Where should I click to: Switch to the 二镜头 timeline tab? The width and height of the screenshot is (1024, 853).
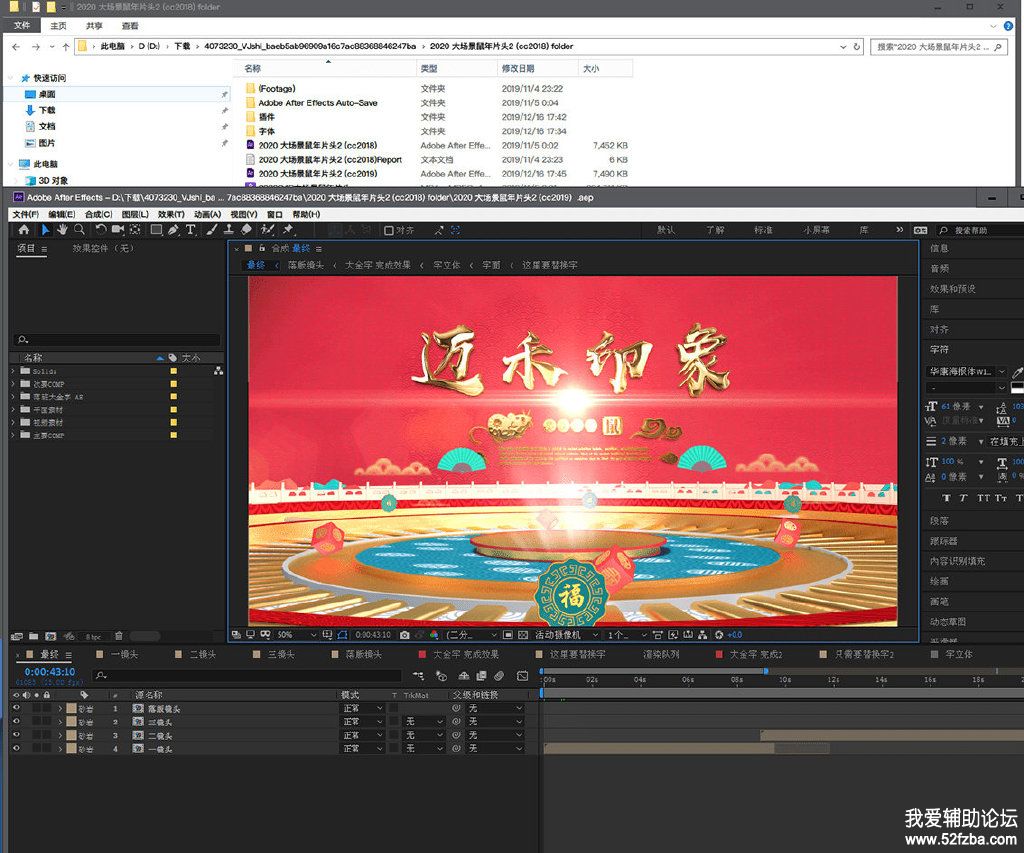coord(202,654)
